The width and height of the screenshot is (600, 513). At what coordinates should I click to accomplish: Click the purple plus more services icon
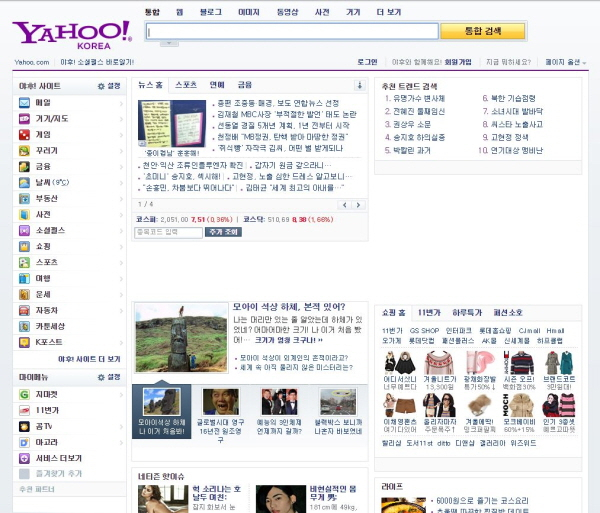(x=24, y=458)
